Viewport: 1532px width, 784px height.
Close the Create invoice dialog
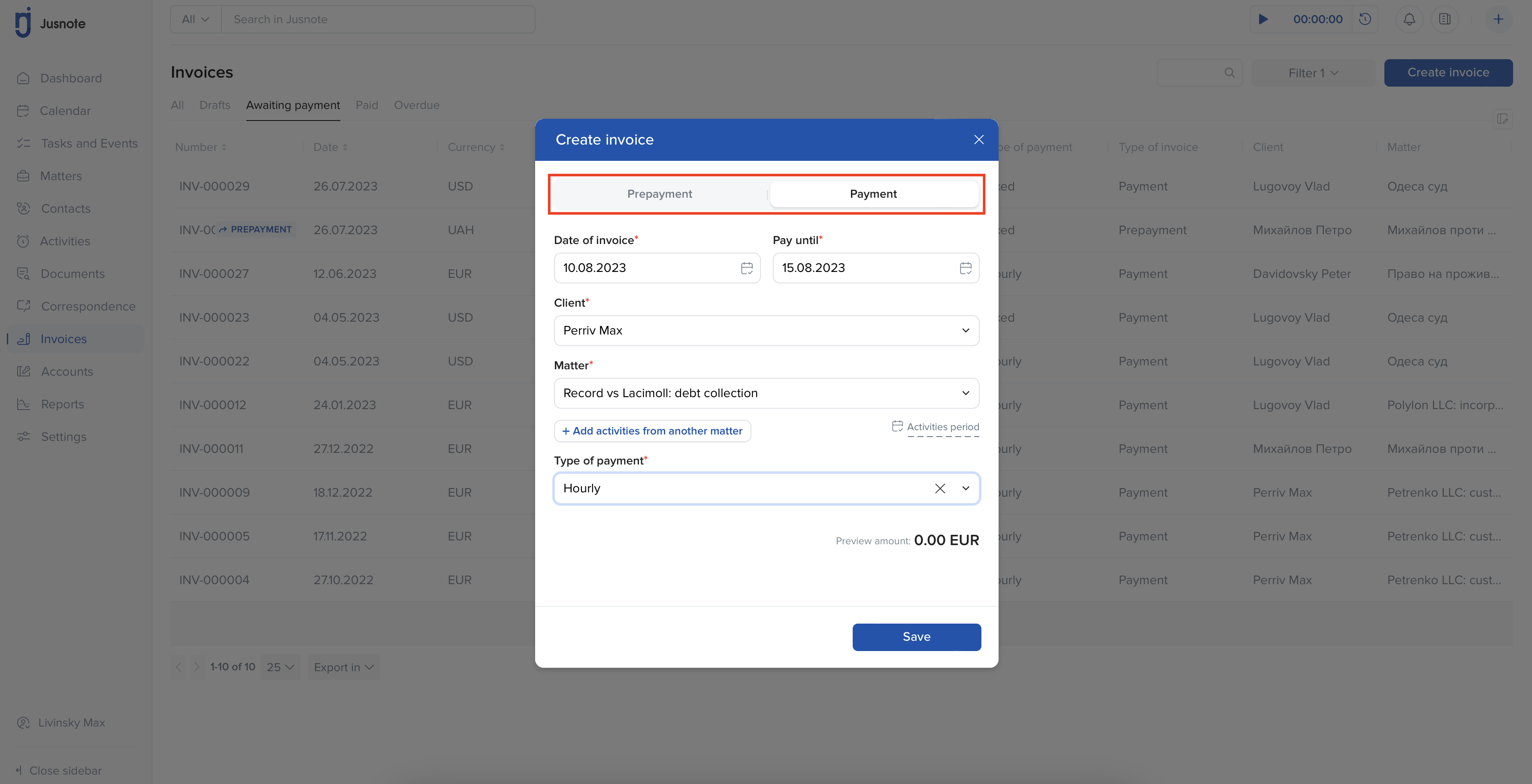pos(979,140)
